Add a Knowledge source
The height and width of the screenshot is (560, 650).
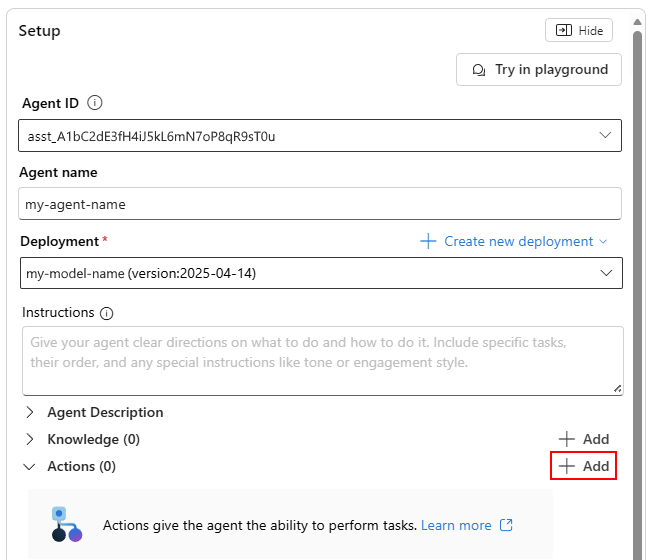(584, 439)
